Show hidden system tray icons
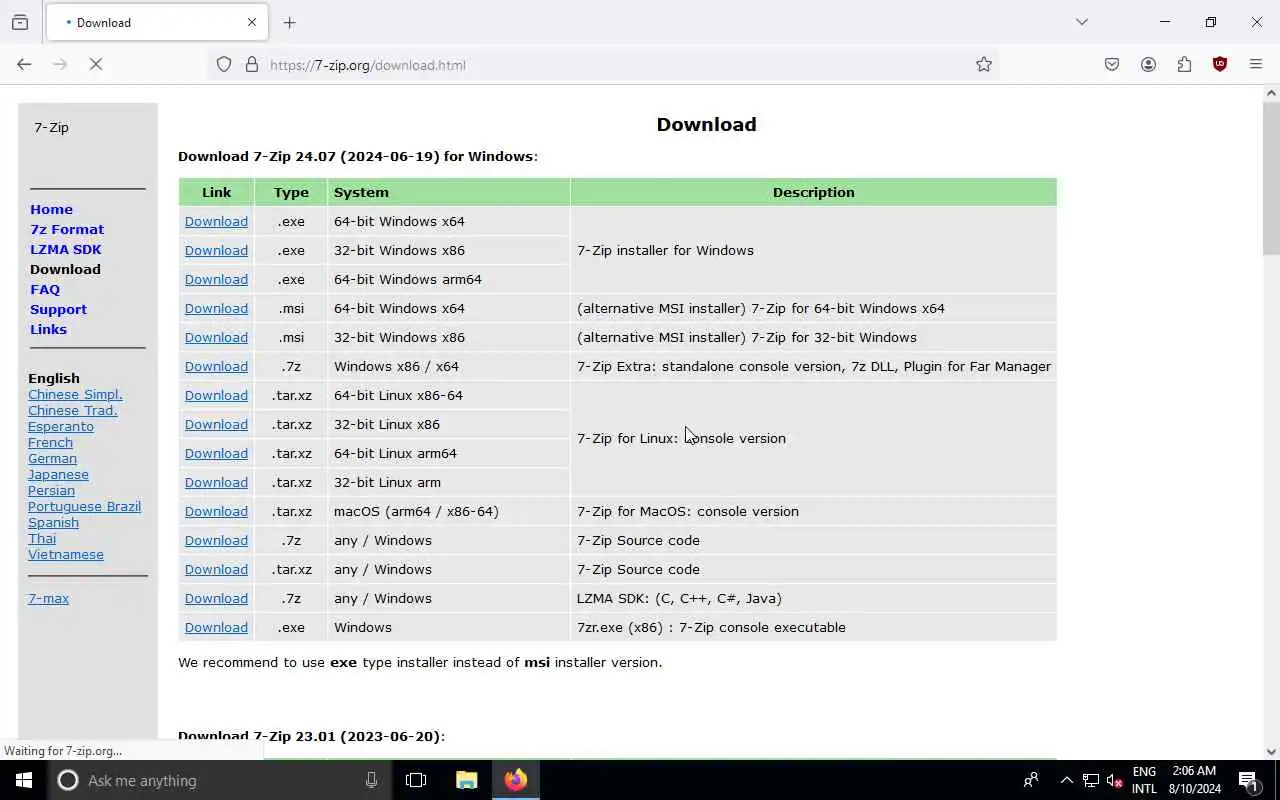The image size is (1280, 800). (1066, 780)
